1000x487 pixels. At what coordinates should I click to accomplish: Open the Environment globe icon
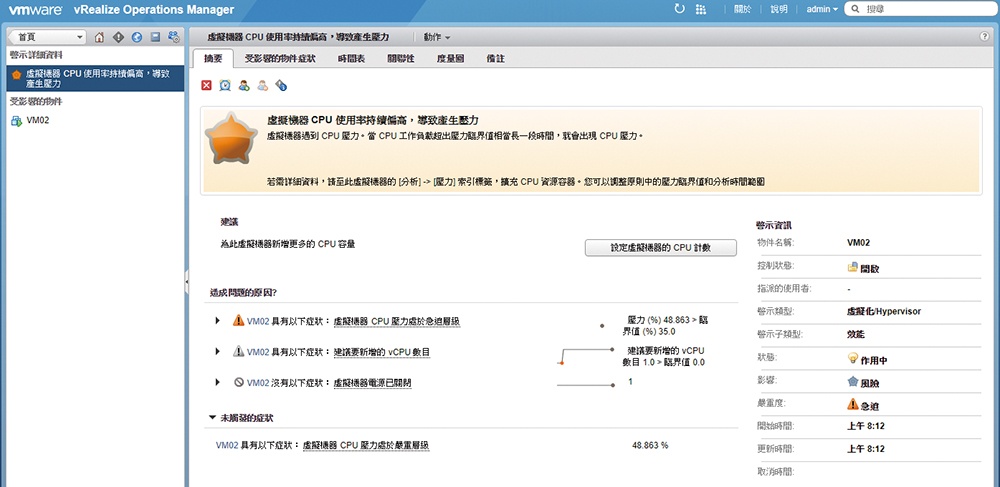pos(136,37)
